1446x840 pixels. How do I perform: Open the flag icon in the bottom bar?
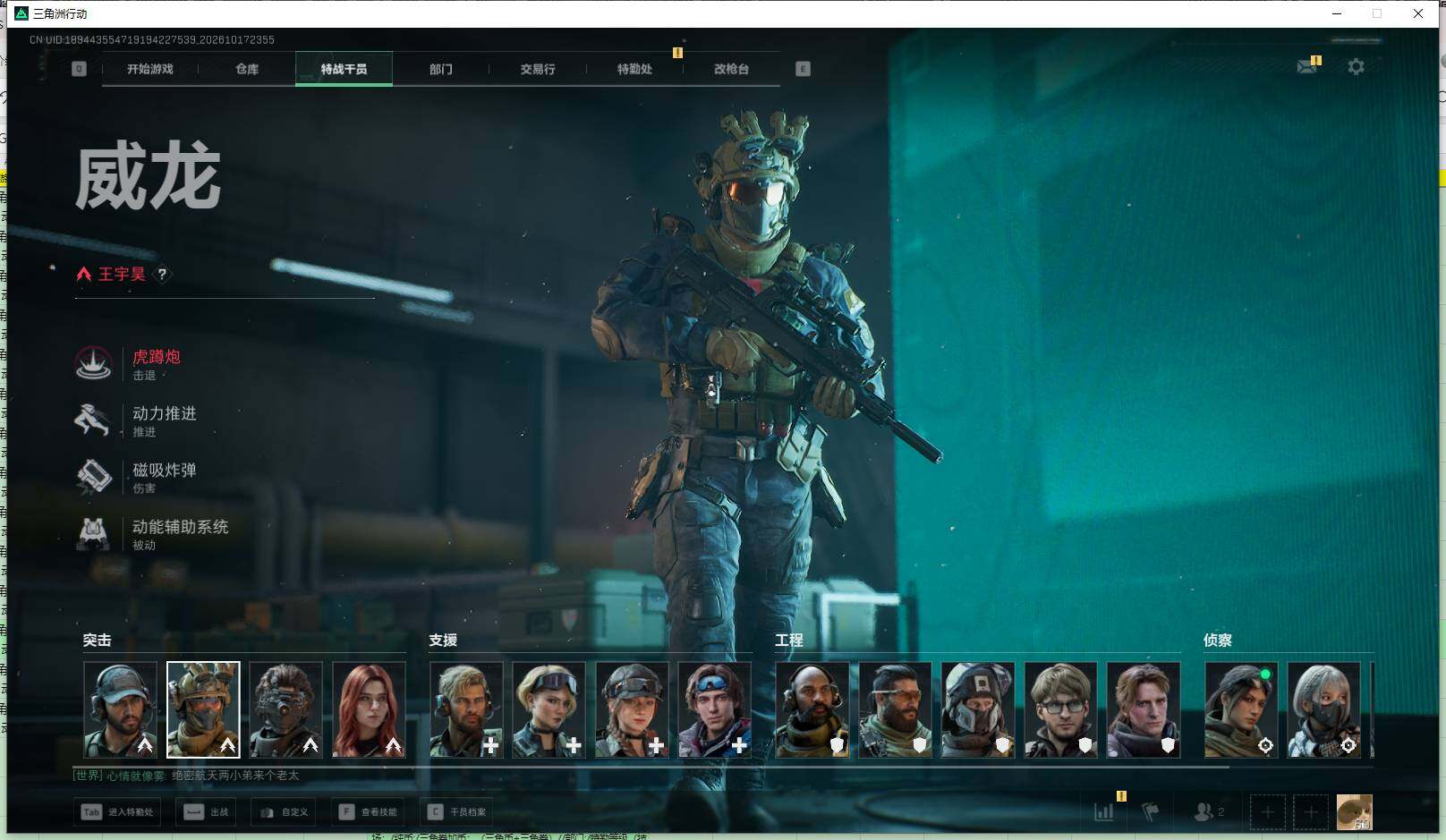point(1151,812)
